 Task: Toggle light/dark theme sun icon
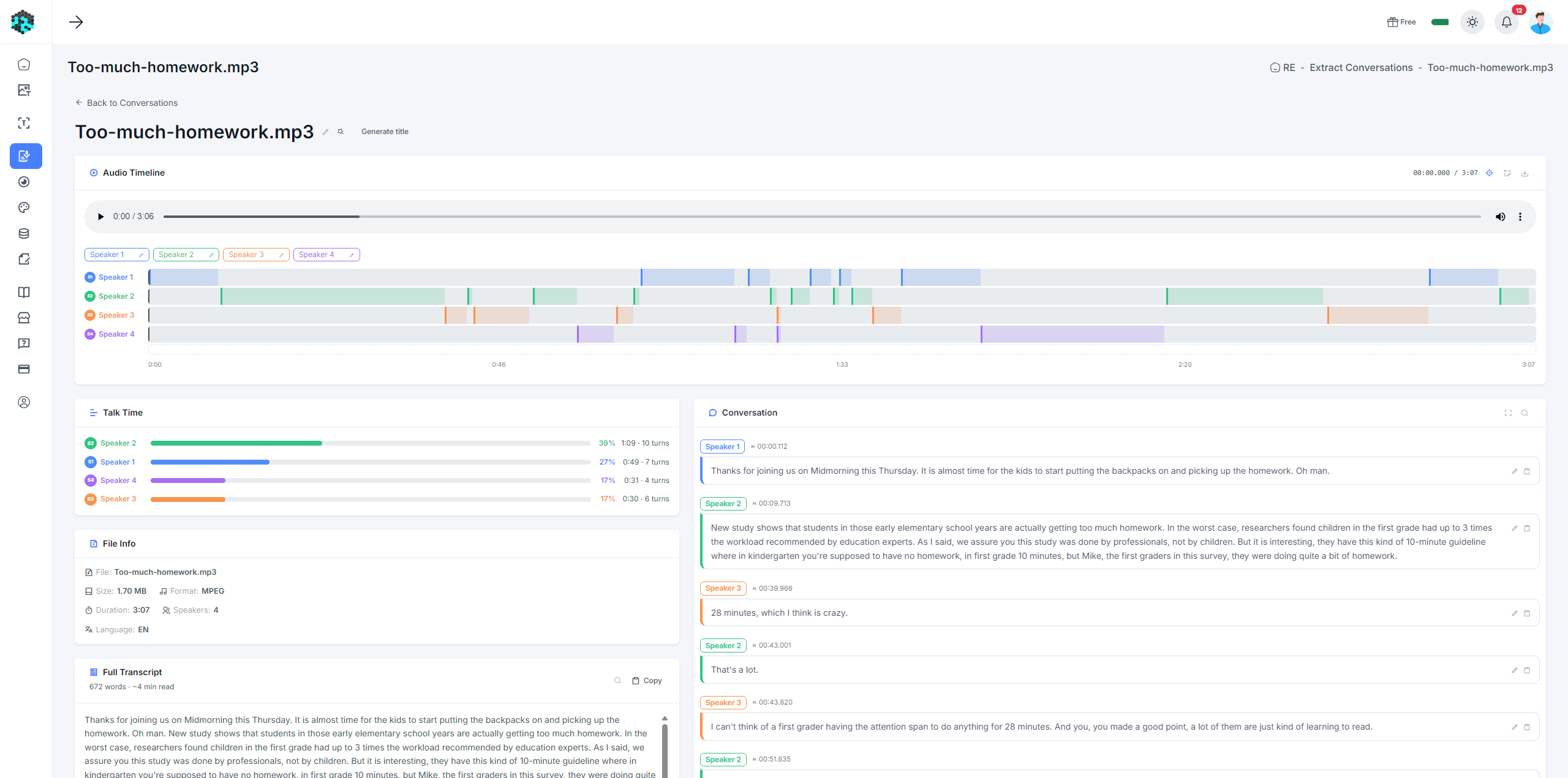coord(1472,22)
